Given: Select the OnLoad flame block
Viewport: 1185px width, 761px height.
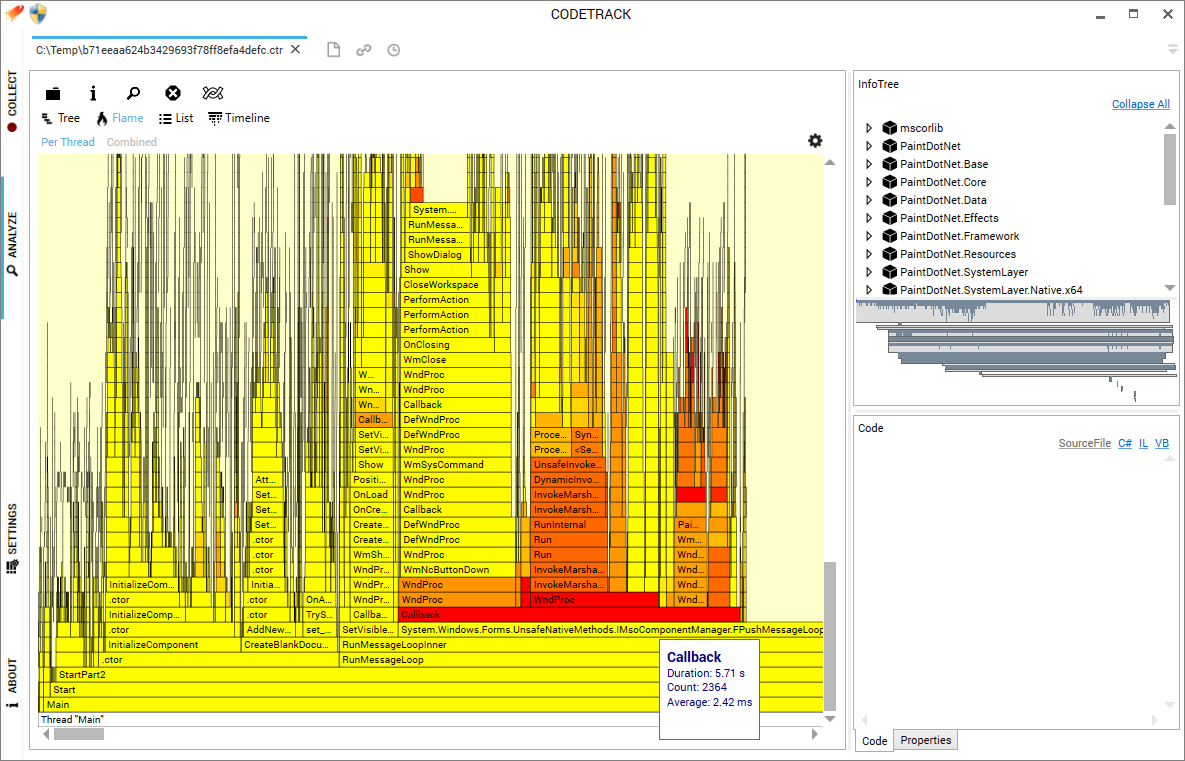Looking at the screenshot, I should 372,495.
